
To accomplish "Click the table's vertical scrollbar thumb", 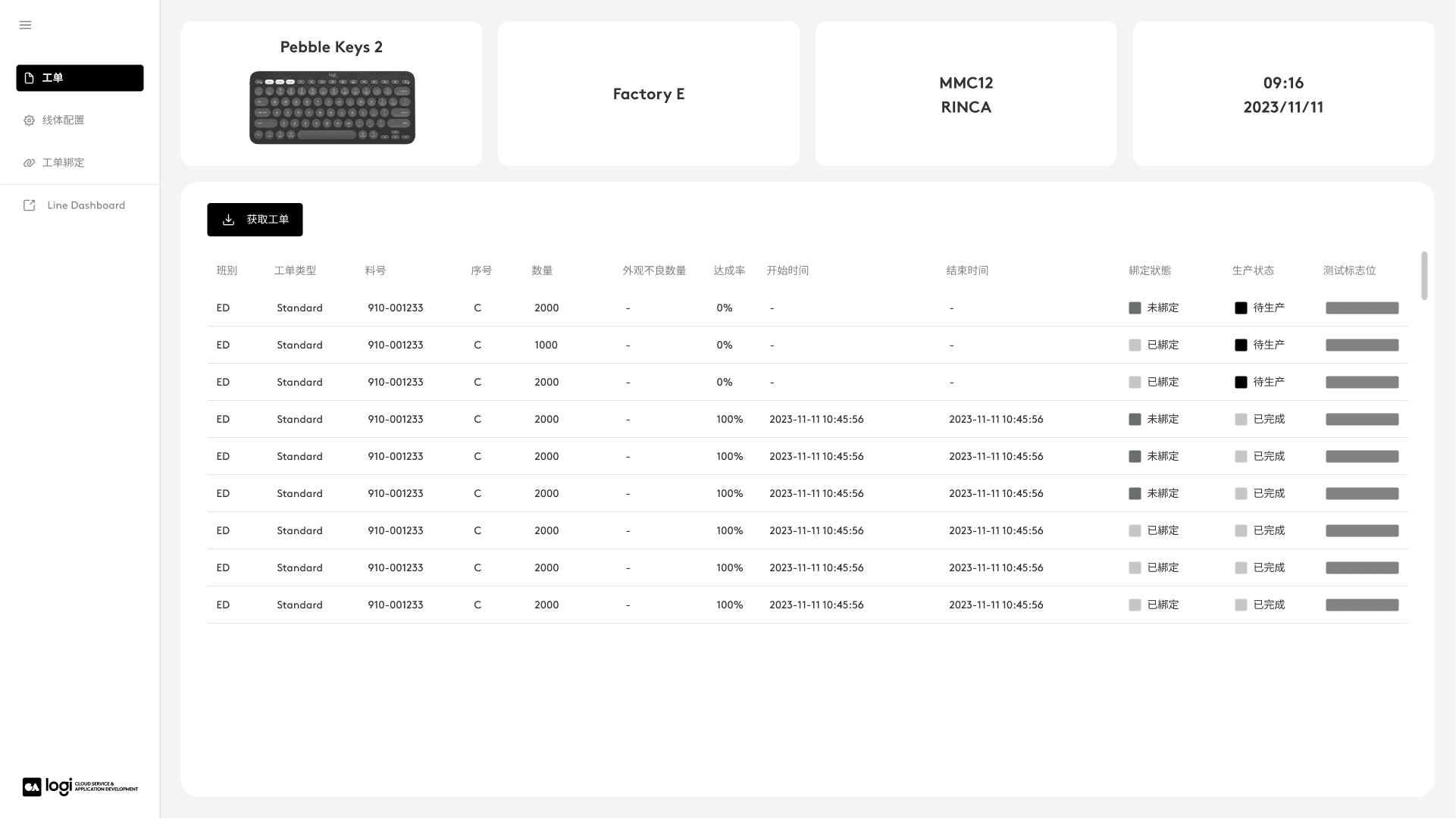I will 1424,276.
